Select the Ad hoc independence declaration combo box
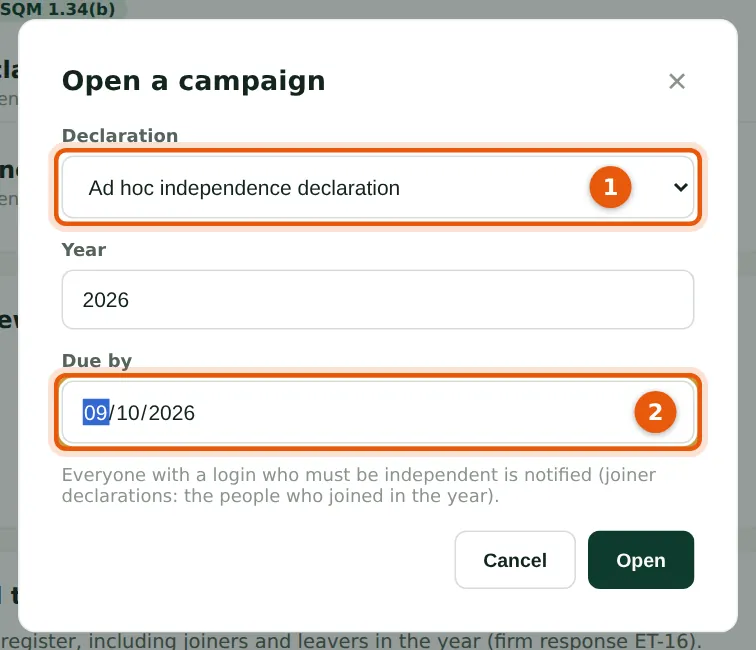Viewport: 756px width, 650px height. 378,187
